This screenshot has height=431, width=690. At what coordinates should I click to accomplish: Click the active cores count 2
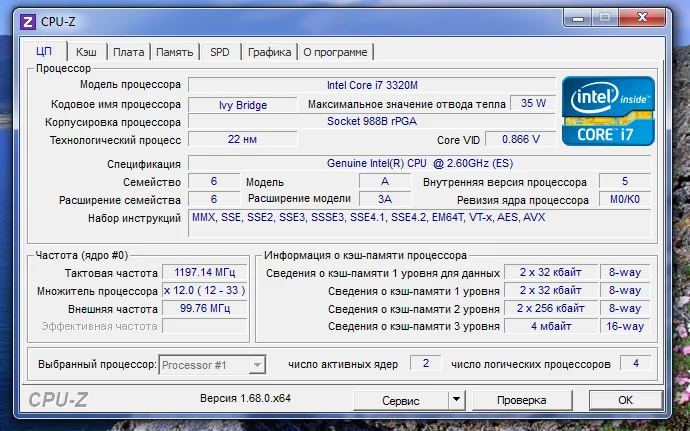point(426,363)
